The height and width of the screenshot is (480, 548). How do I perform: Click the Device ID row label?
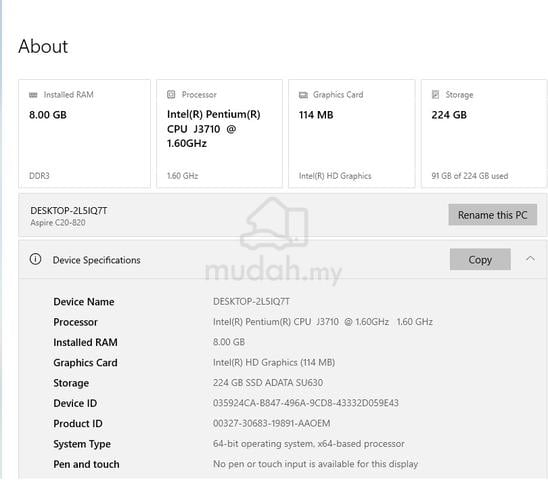75,403
